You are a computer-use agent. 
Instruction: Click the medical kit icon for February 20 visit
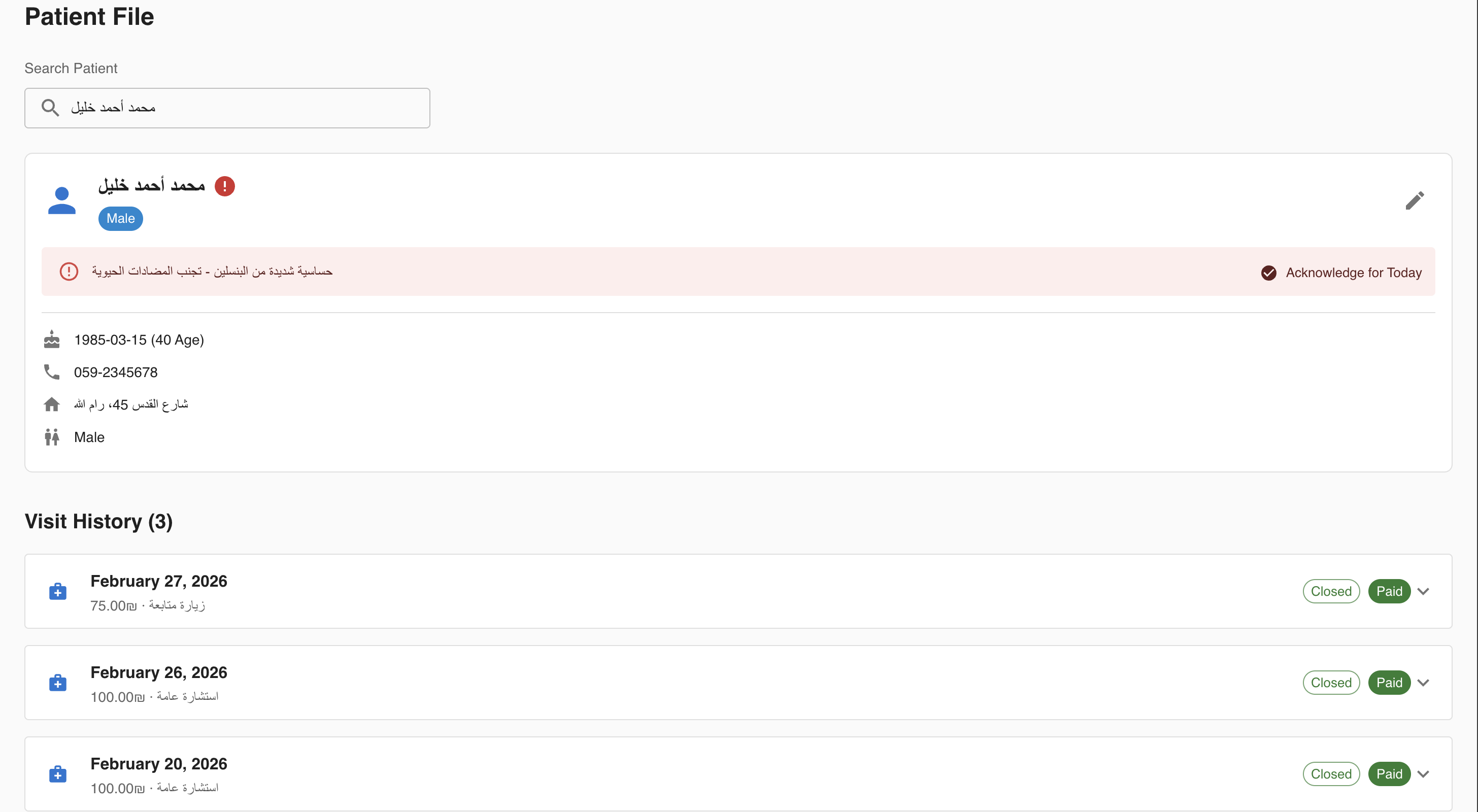[x=58, y=773]
